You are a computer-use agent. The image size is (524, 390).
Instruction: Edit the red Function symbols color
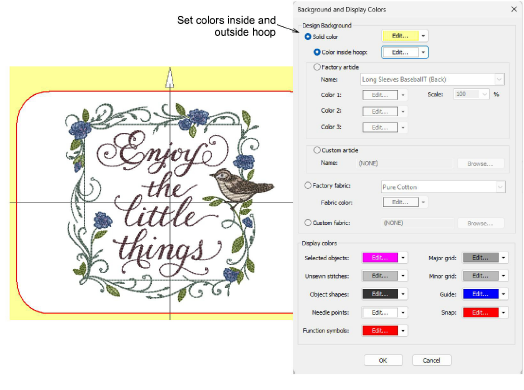coord(380,331)
